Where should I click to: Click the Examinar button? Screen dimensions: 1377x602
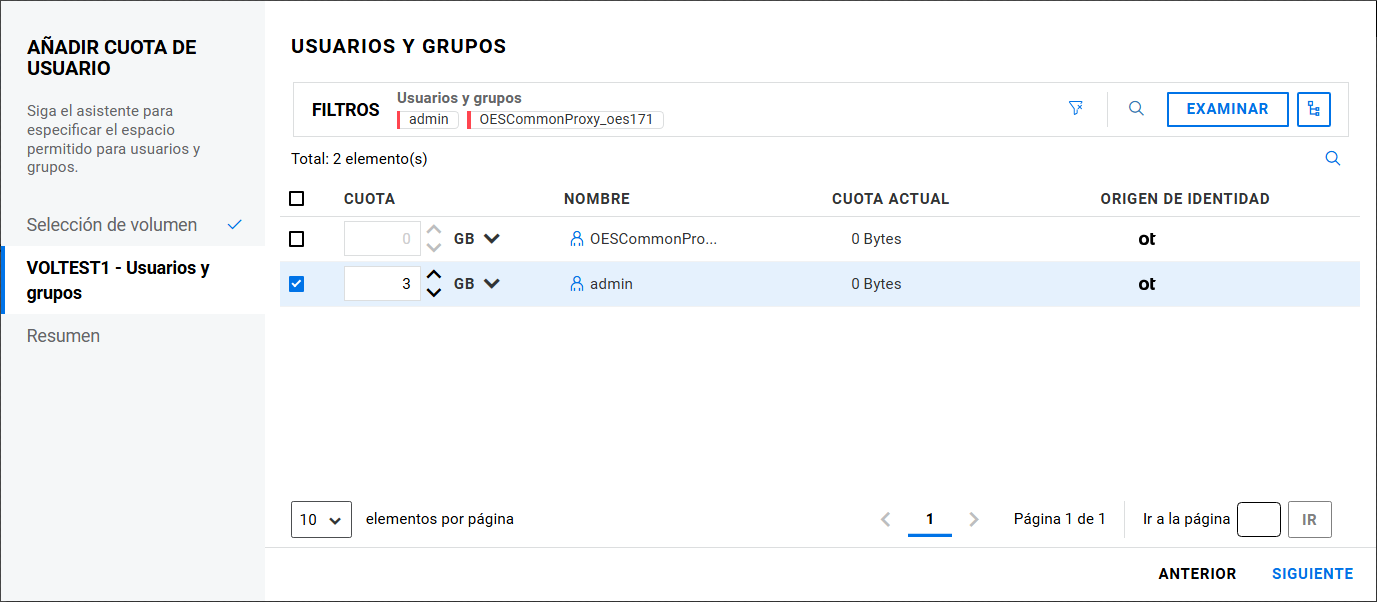click(x=1227, y=110)
